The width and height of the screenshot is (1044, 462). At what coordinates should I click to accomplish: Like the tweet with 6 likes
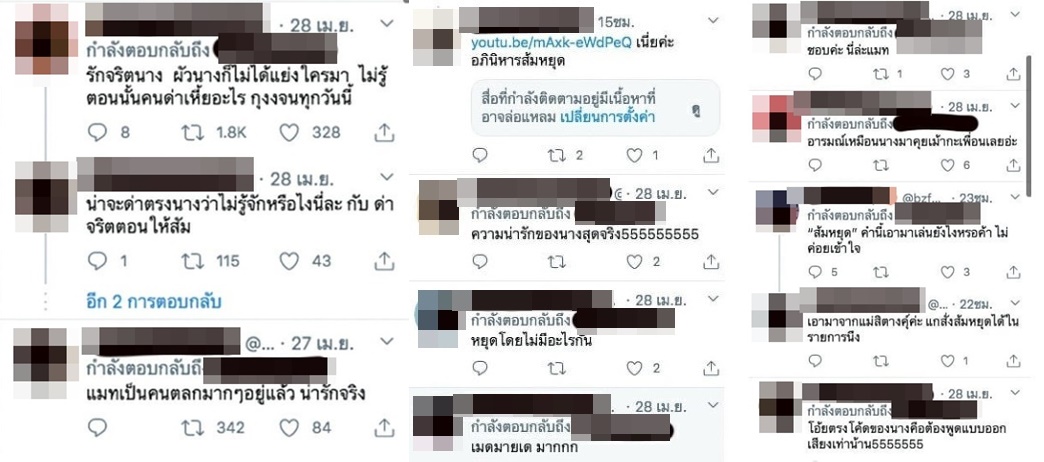pos(947,164)
